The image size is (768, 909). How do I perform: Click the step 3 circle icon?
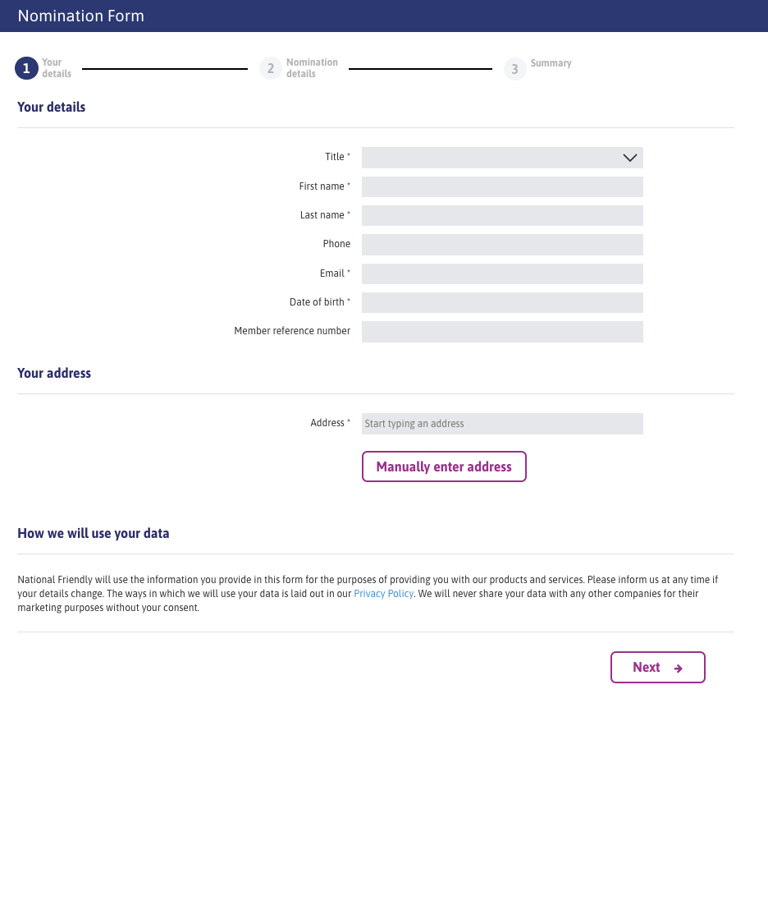click(515, 68)
